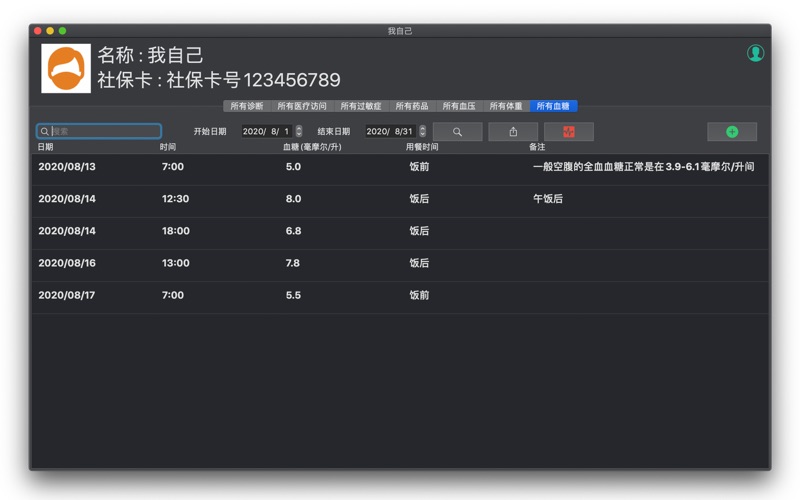Click the 8.0 blood sugar value
This screenshot has height=500, width=800.
(293, 199)
